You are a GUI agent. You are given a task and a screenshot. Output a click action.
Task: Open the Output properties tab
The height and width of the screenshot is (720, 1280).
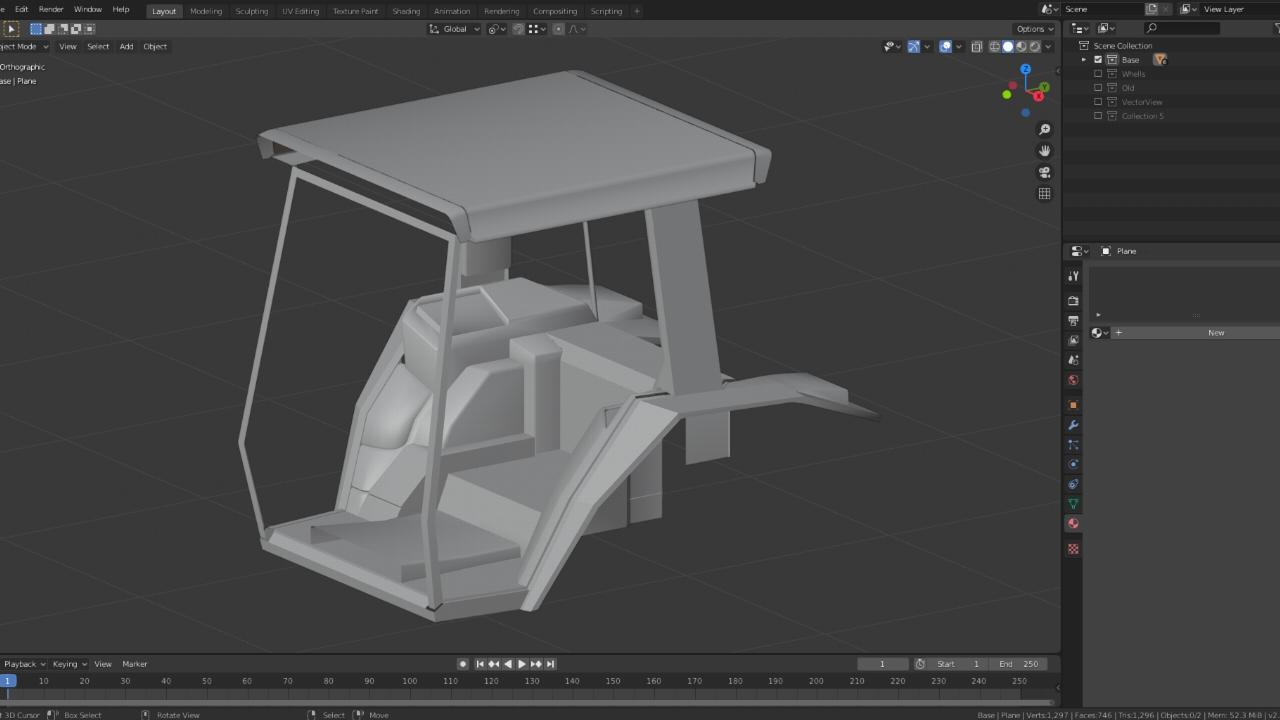tap(1073, 321)
